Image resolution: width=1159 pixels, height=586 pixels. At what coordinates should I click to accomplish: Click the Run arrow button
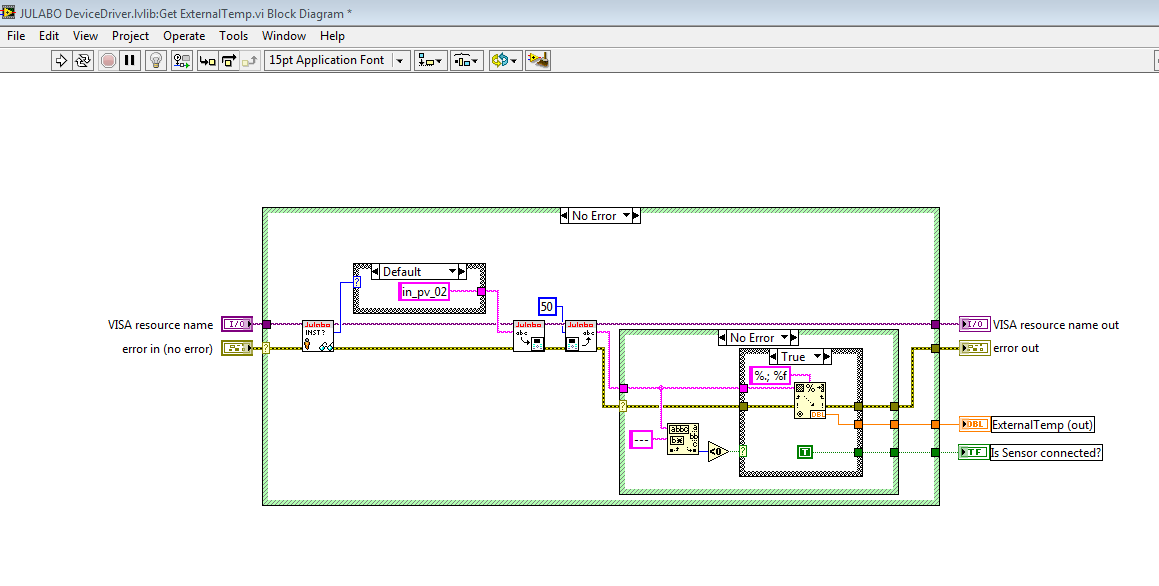click(x=61, y=60)
